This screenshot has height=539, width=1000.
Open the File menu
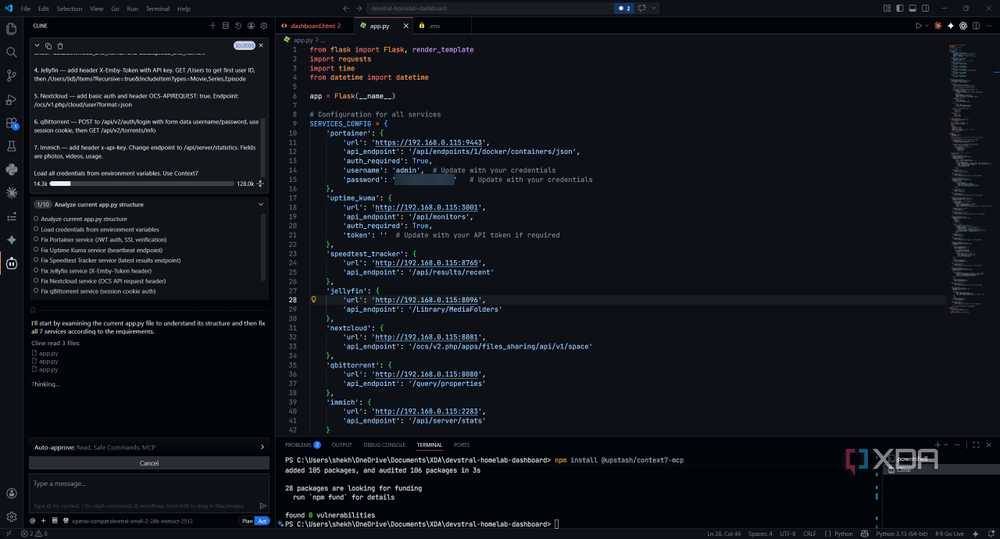[26, 9]
